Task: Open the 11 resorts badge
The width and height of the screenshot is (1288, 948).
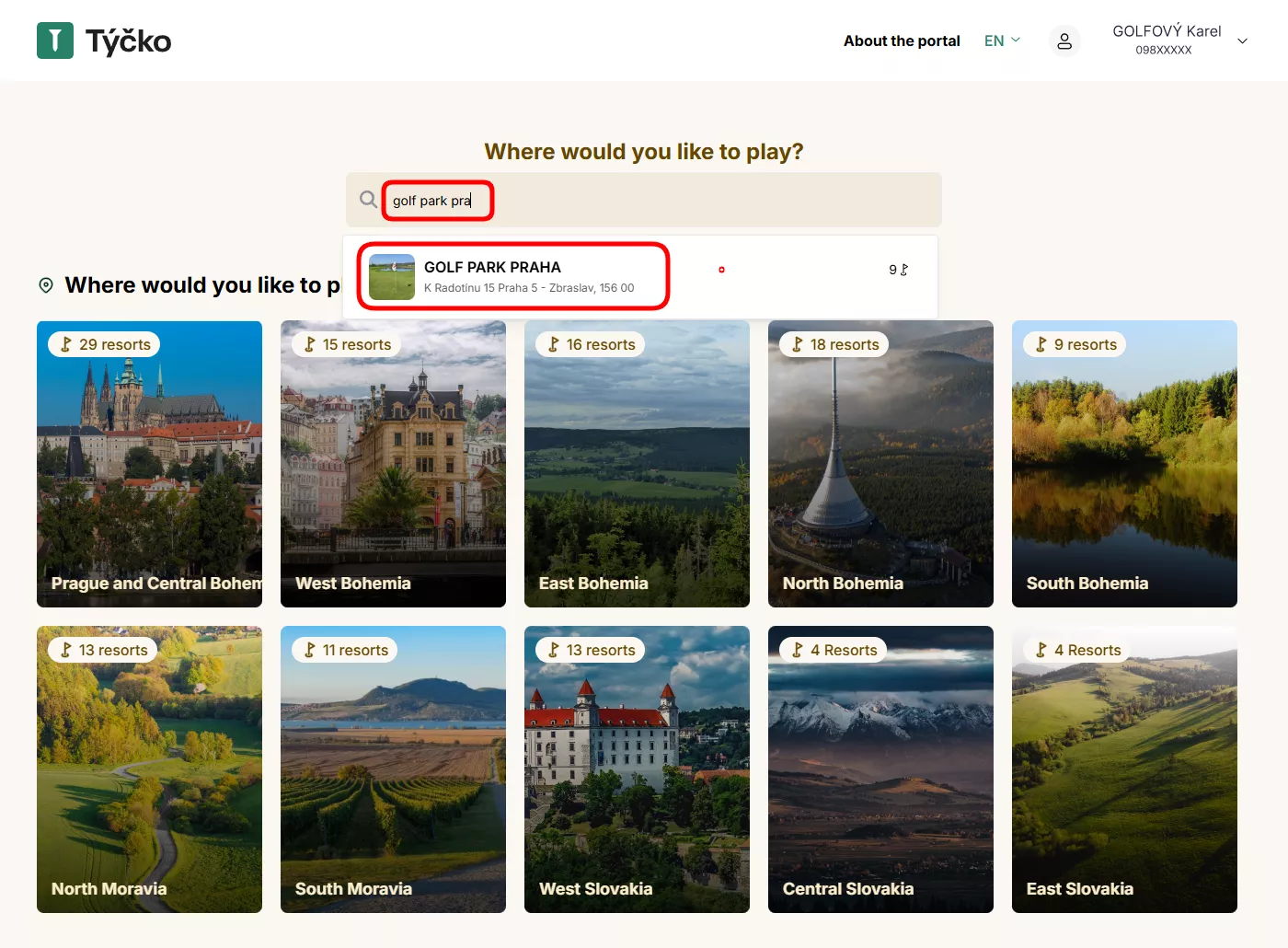Action: (x=345, y=650)
